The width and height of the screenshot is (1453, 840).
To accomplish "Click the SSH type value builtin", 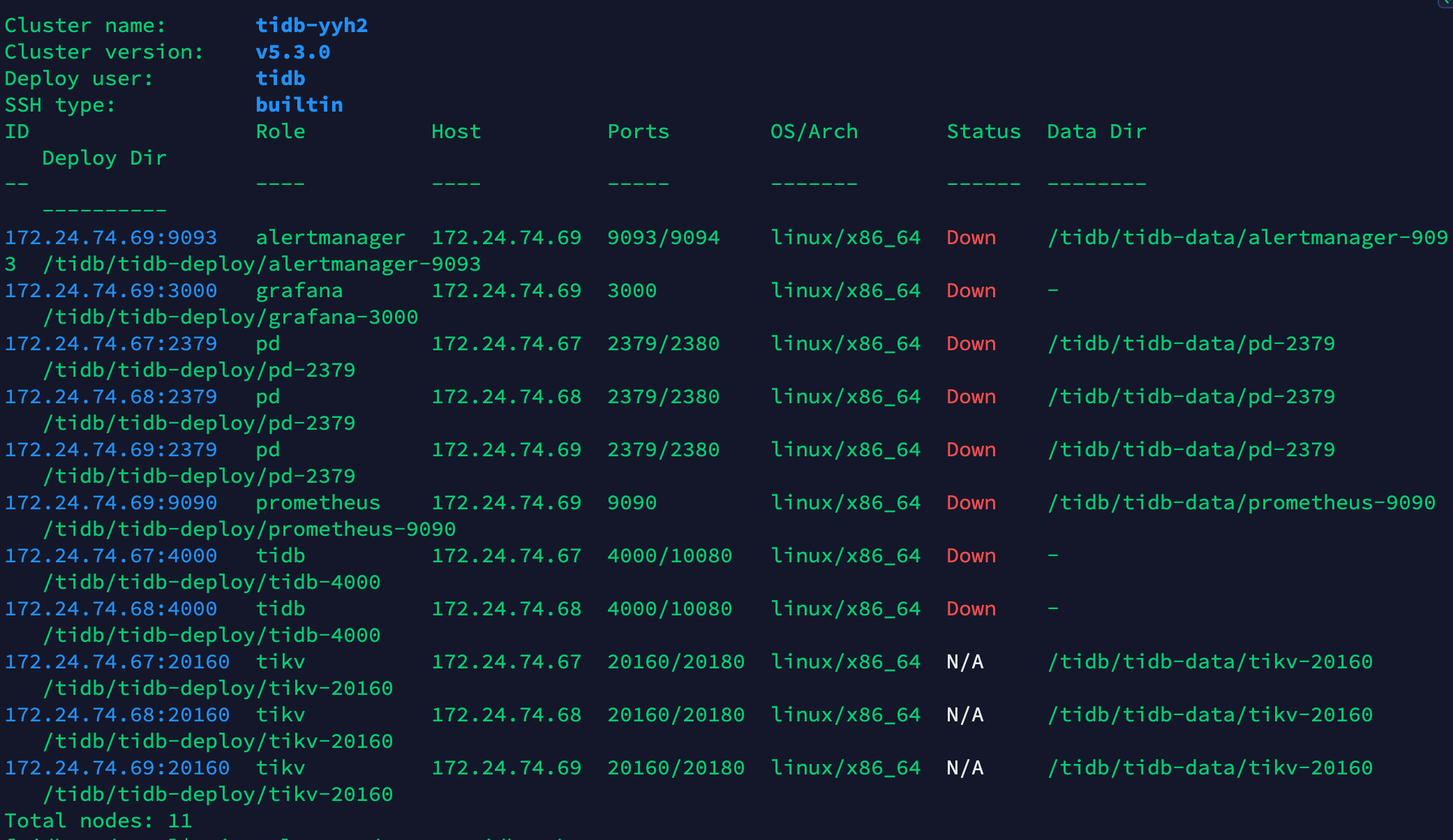I will click(x=299, y=105).
